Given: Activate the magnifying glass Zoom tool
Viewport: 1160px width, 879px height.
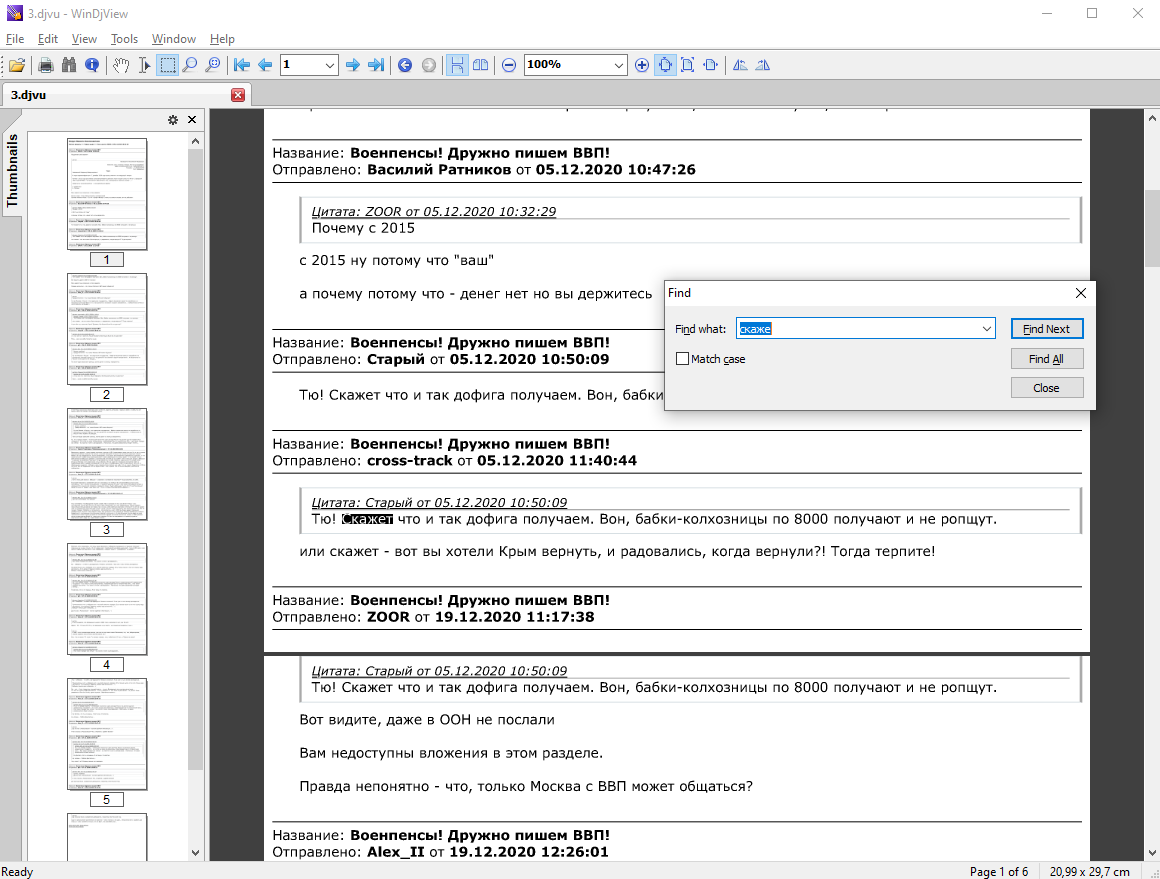Looking at the screenshot, I should click(190, 65).
